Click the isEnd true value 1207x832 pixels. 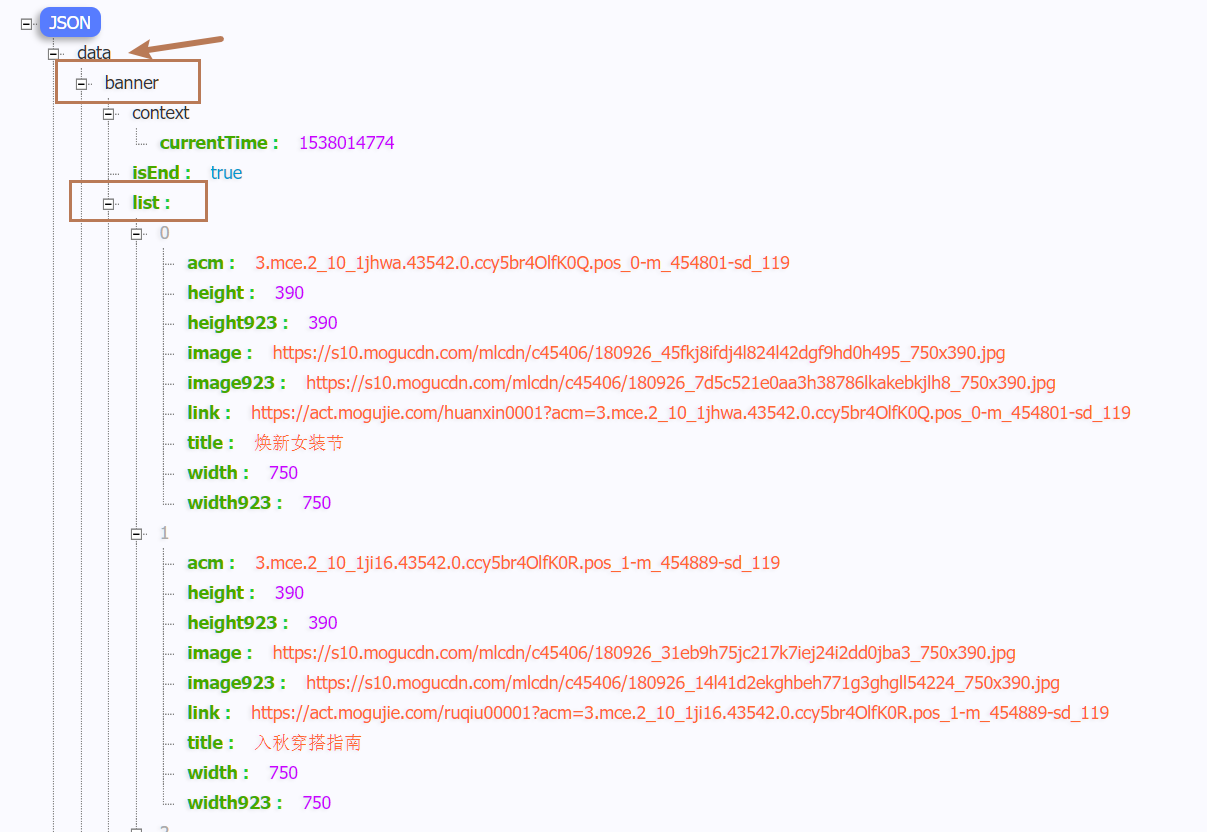[226, 173]
